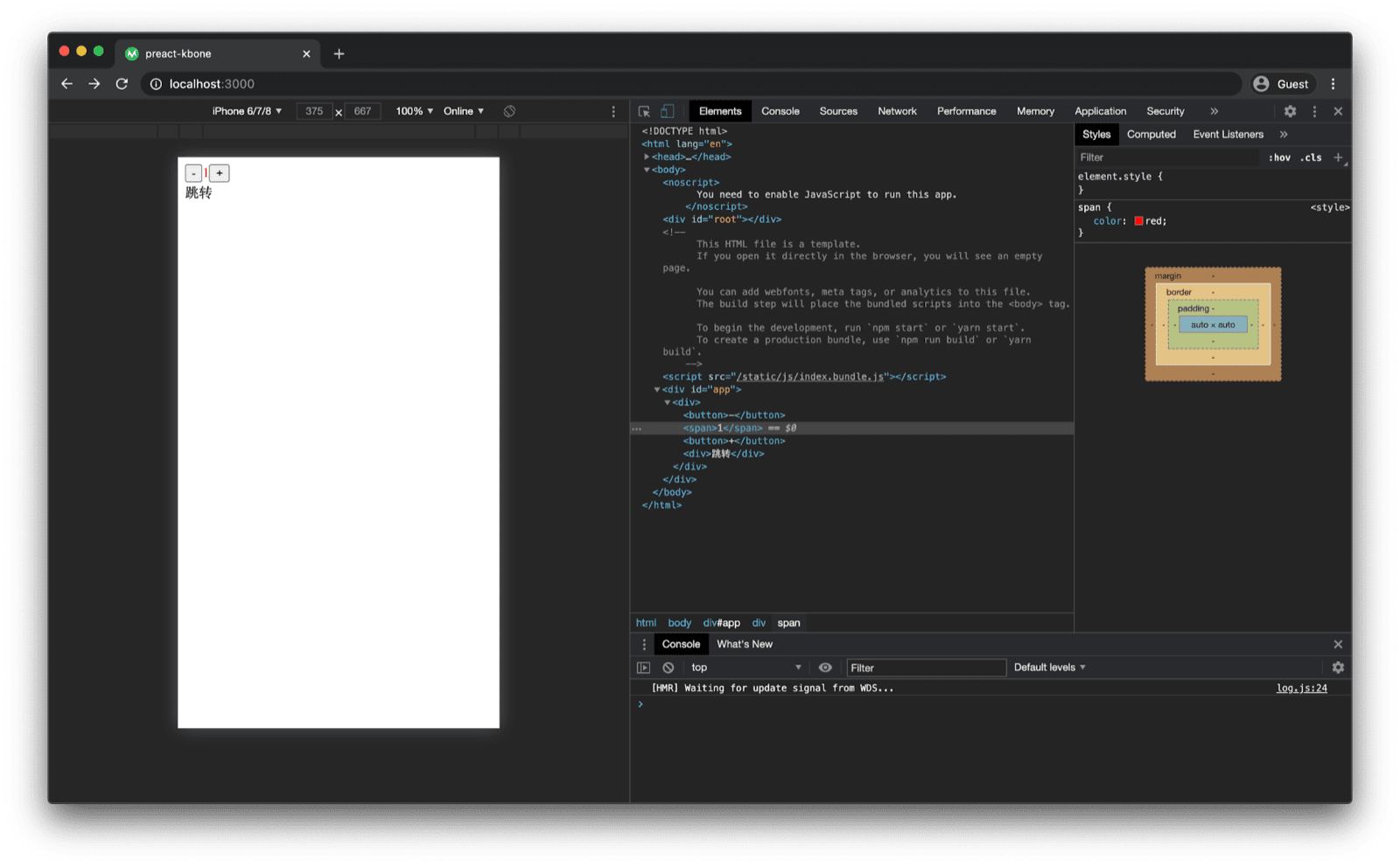This screenshot has height=867, width=1400.
Task: Follow the log.js:24 source link
Action: (1302, 688)
